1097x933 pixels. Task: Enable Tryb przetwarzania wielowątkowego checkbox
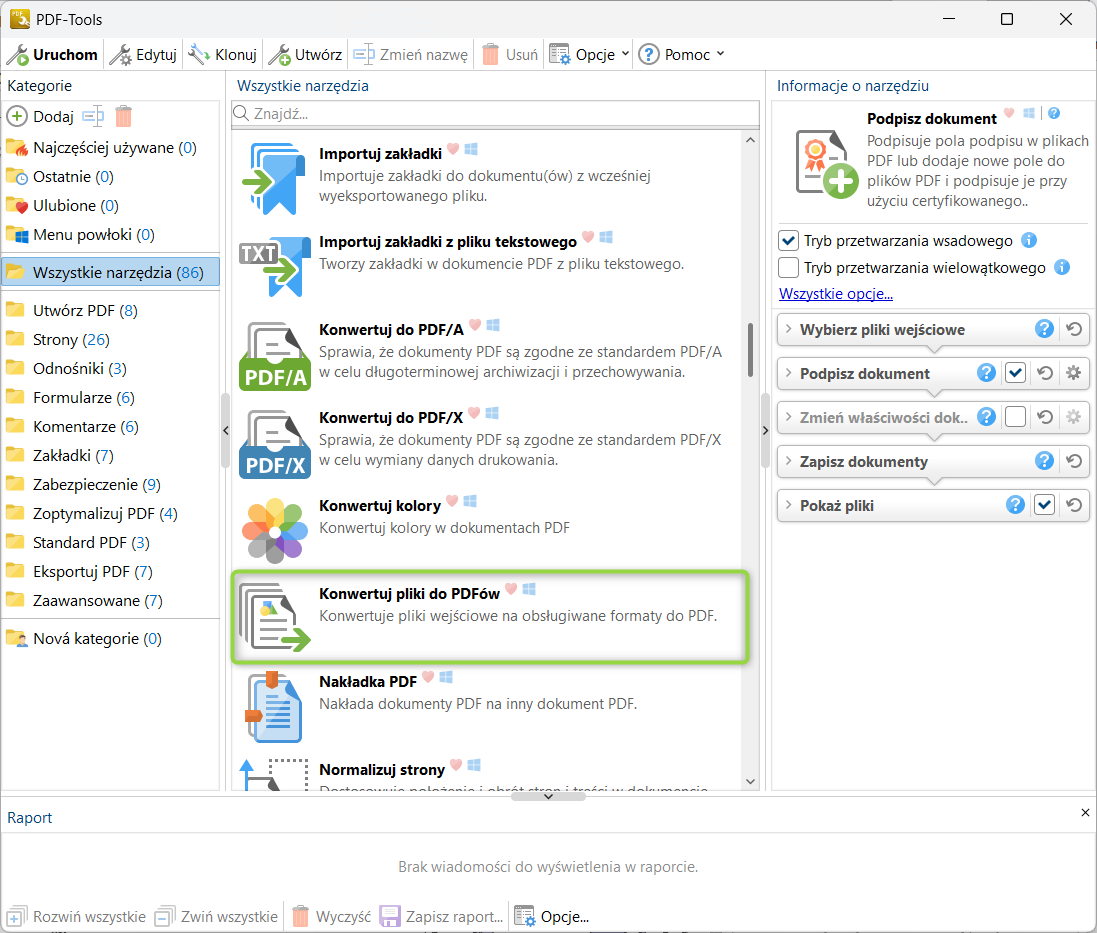(x=788, y=268)
